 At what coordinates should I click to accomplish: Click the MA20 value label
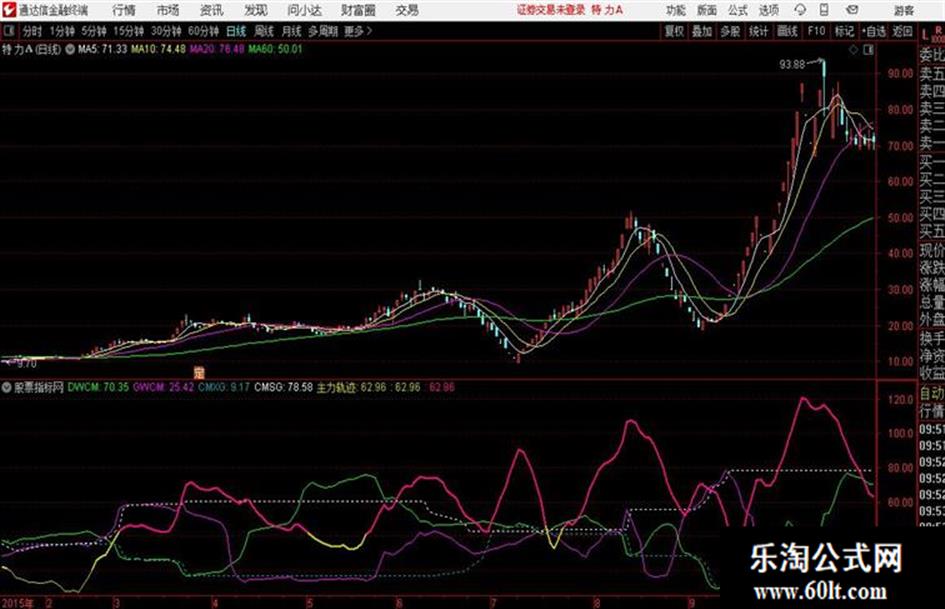click(x=217, y=49)
